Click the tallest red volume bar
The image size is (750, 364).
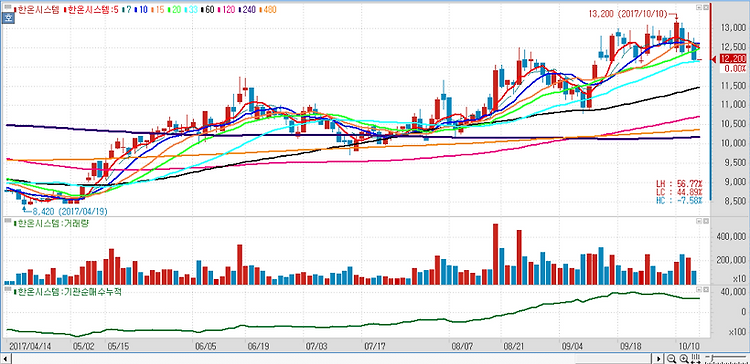tap(496, 254)
